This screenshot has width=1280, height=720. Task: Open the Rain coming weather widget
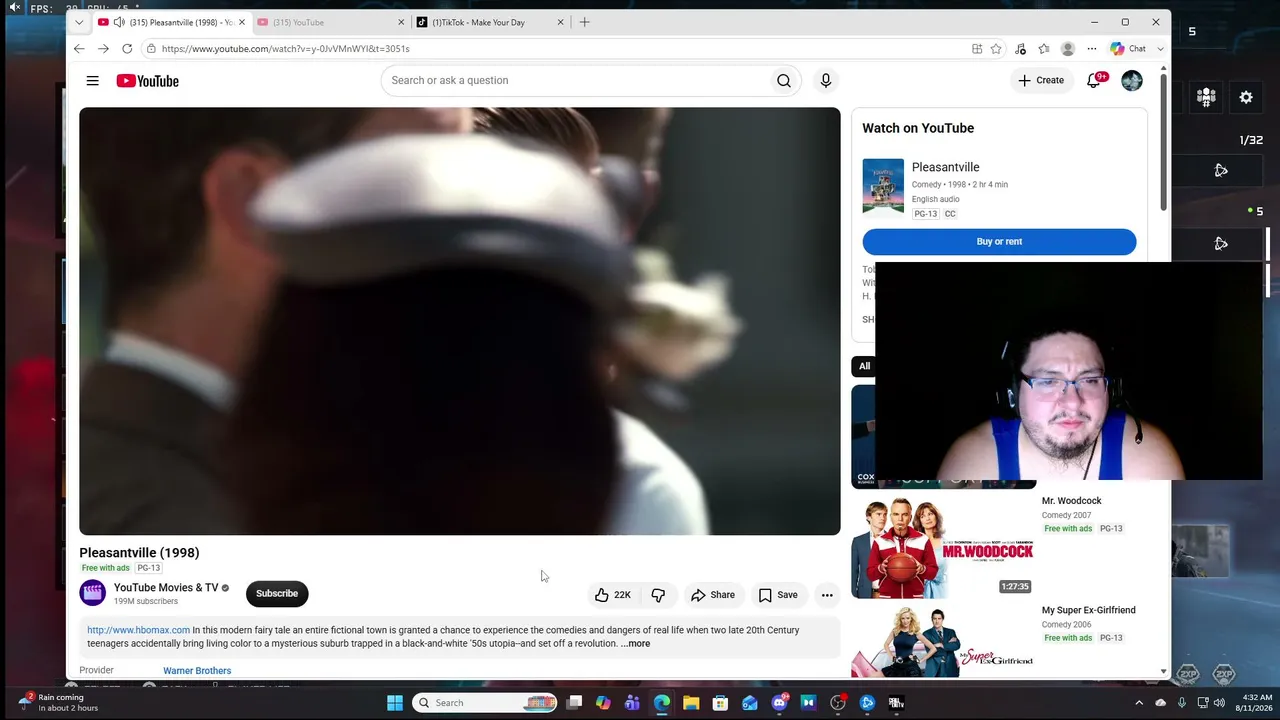(58, 703)
